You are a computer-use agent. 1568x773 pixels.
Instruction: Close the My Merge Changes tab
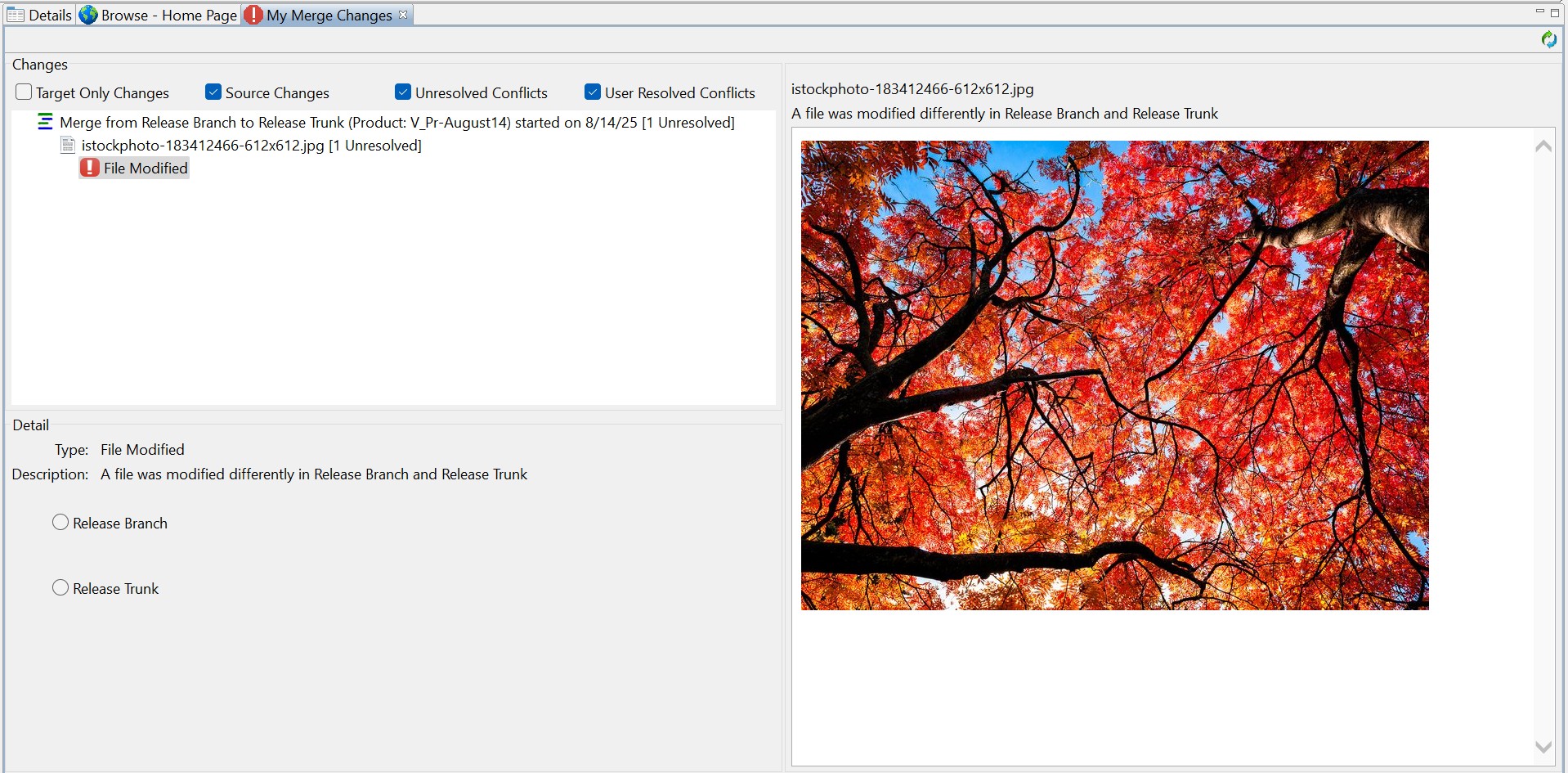tap(403, 15)
